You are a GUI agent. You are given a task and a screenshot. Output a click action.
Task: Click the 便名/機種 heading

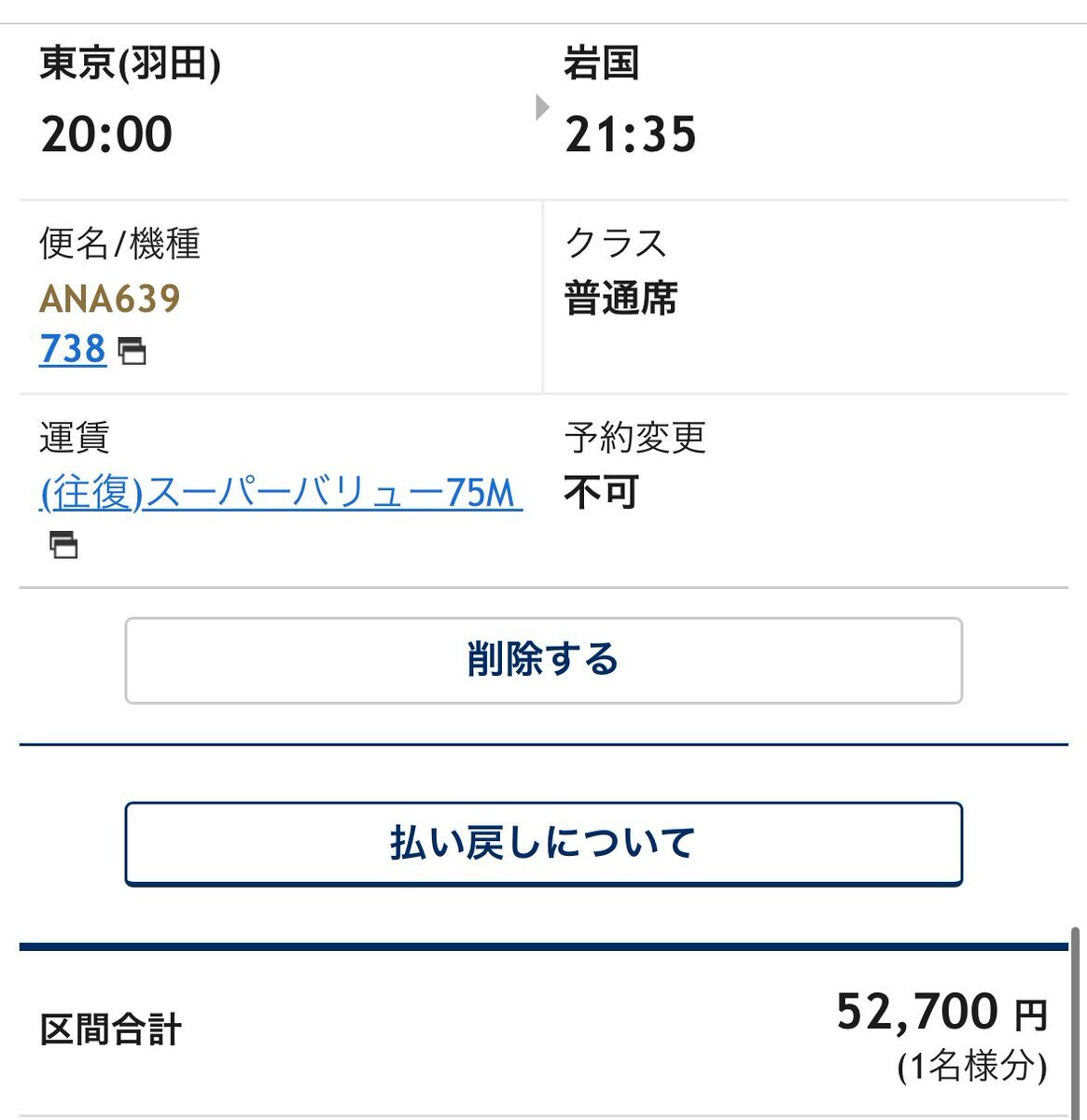(119, 244)
